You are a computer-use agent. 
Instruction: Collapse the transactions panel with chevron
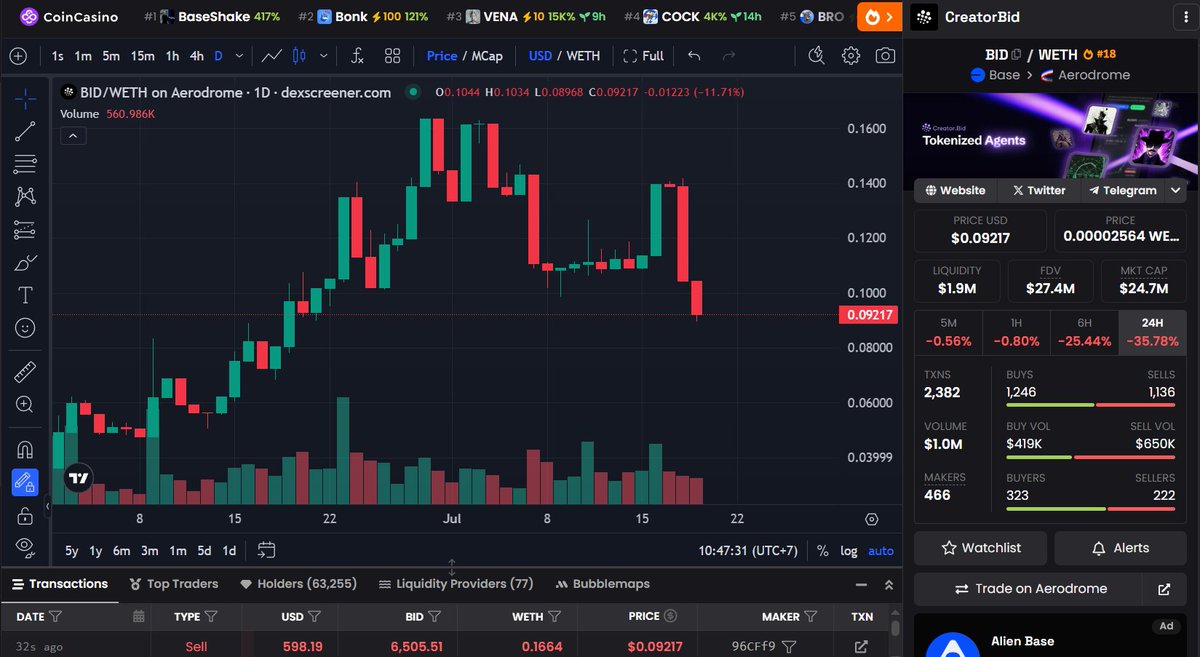[x=888, y=585]
